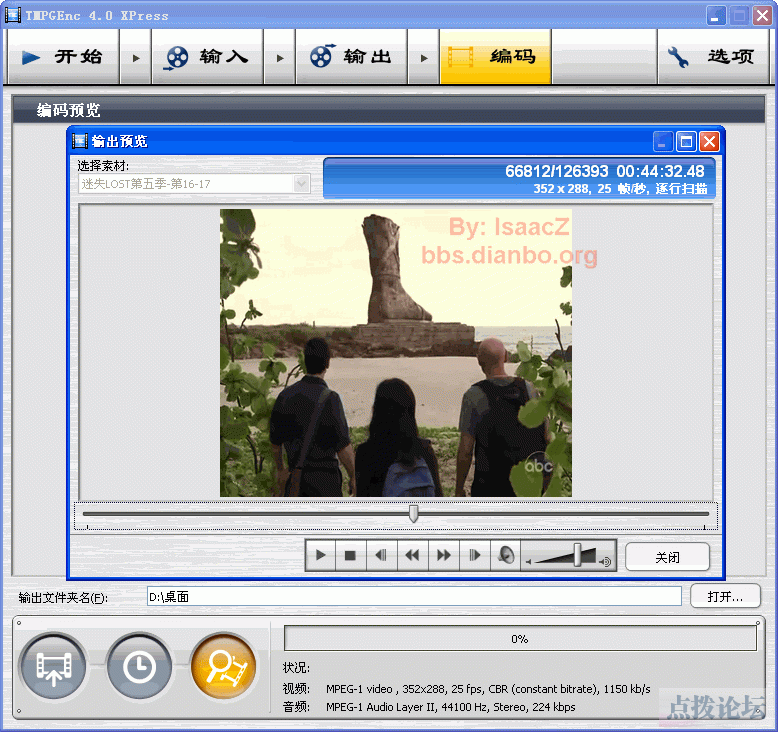Screen dimensions: 778x732
Task: Switch to the 输入 (Input) tab
Action: [x=207, y=57]
